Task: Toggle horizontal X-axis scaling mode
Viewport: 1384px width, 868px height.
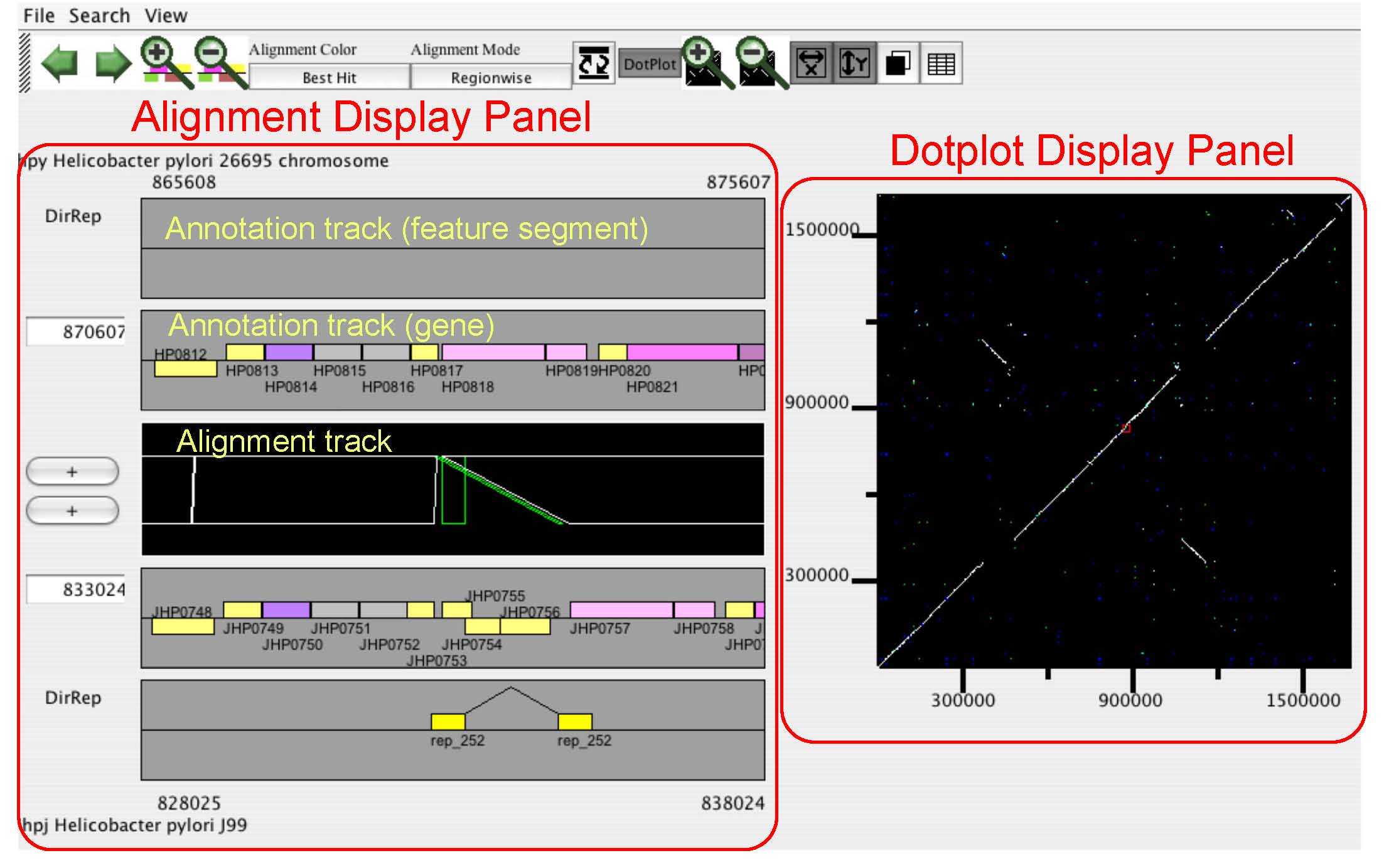Action: 812,63
